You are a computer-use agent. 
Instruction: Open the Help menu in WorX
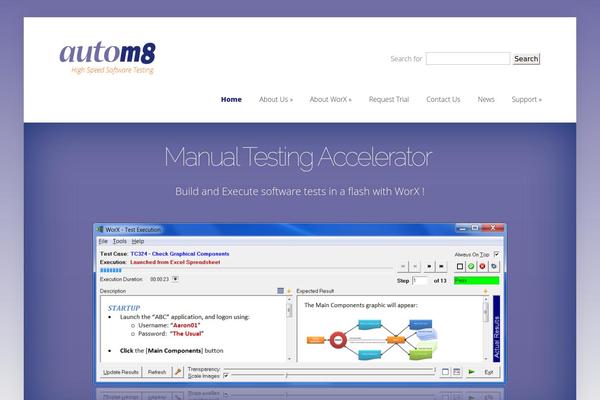coord(138,241)
